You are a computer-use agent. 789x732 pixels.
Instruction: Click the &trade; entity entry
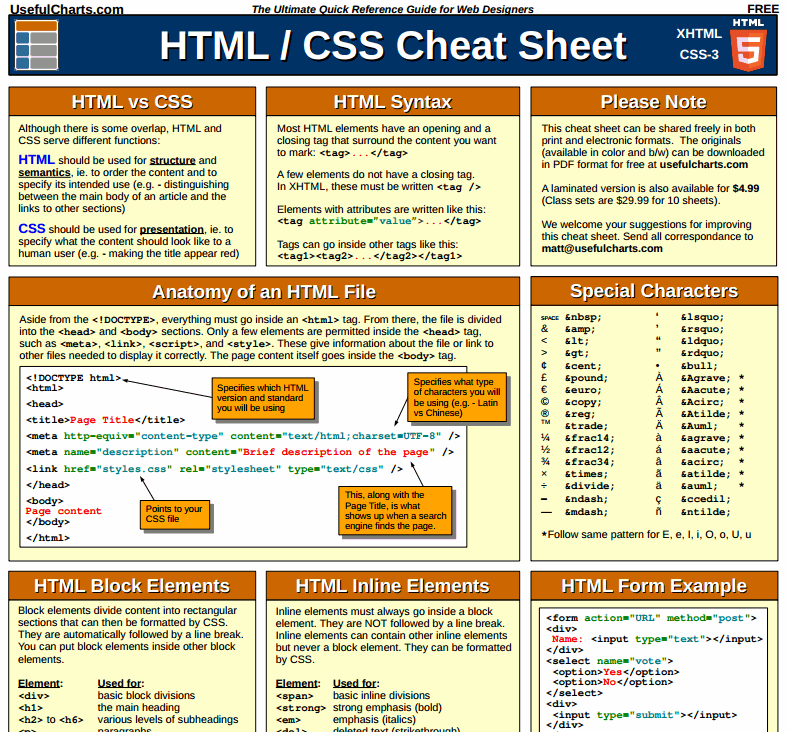click(586, 426)
